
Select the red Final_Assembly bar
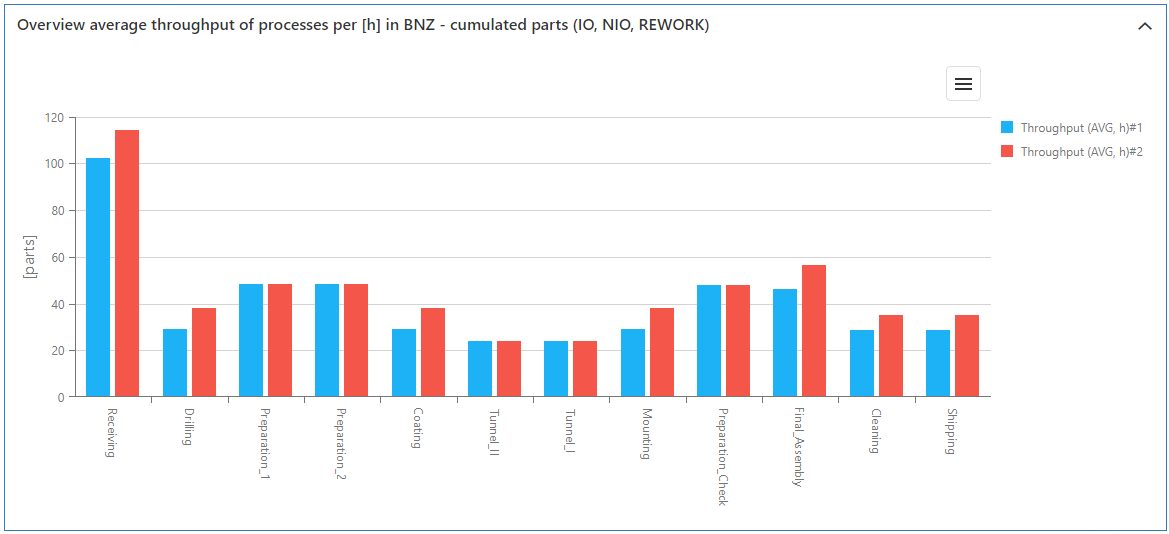[x=814, y=331]
